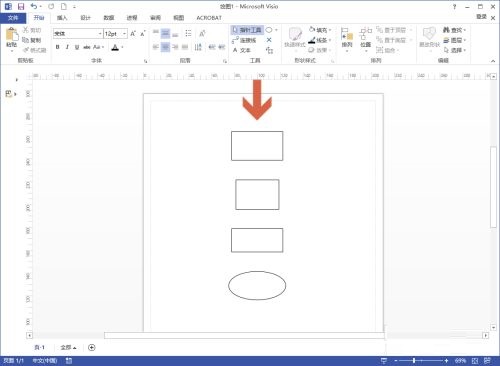The width and height of the screenshot is (500, 366).
Task: Open the Arrange align (排列) dropdown
Action: [x=347, y=40]
